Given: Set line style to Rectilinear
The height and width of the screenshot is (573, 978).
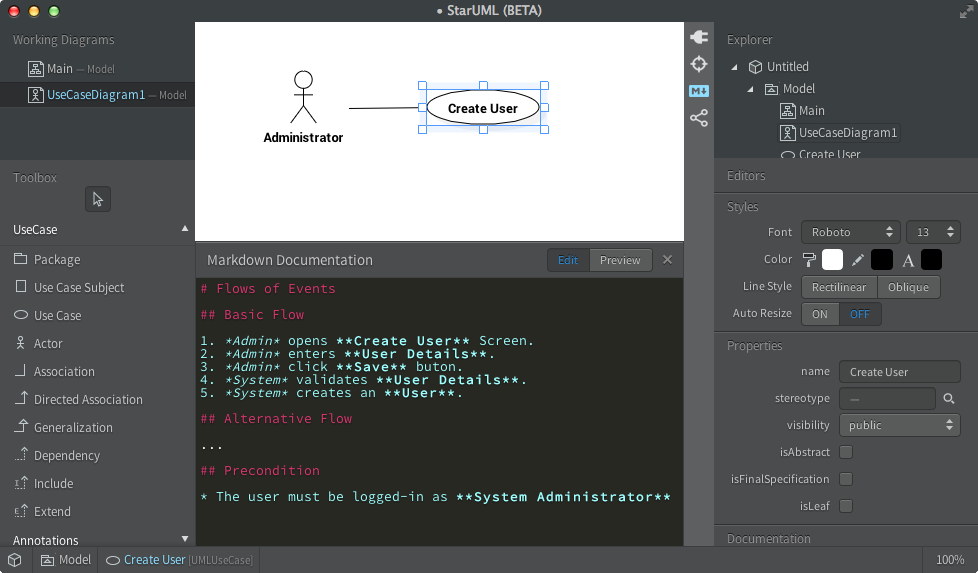Looking at the screenshot, I should point(839,287).
